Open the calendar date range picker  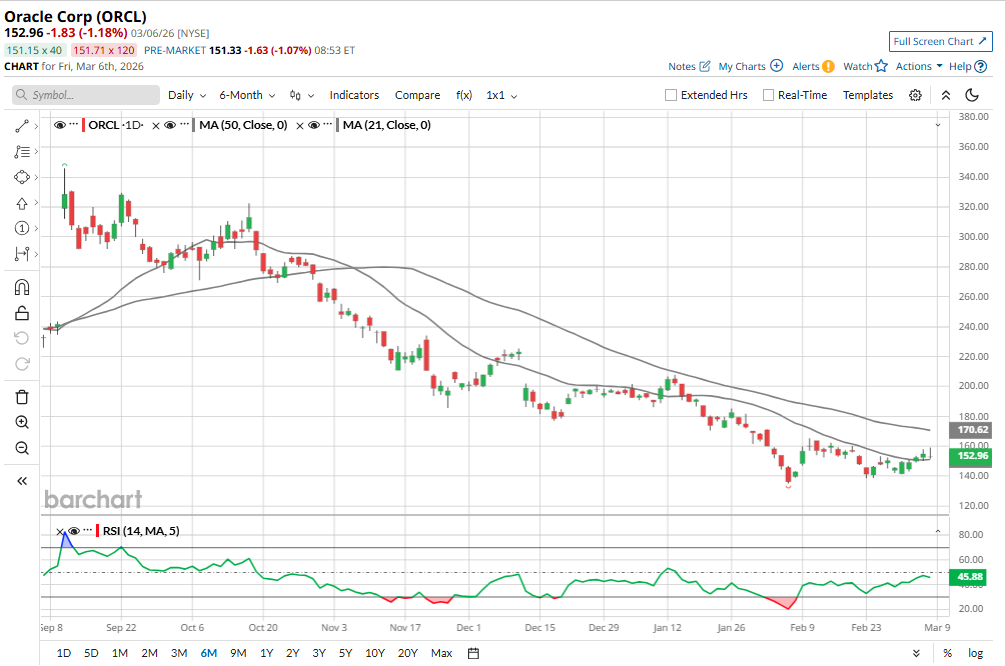473,653
